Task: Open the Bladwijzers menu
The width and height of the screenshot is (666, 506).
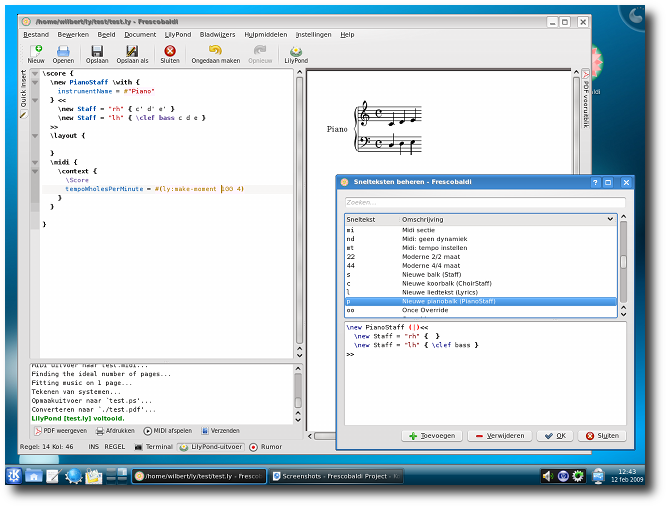Action: 217,35
